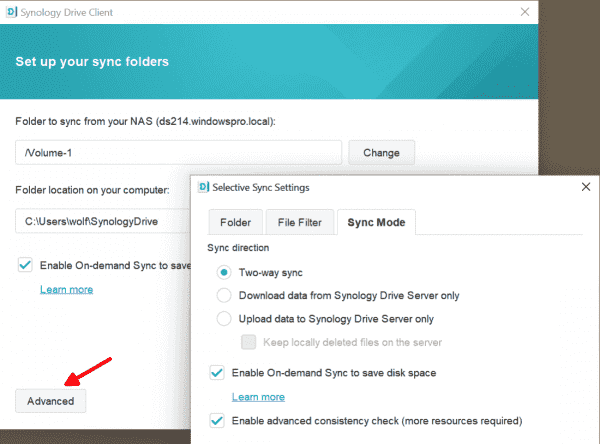Select the Two-way sync radio button
Screen dimensions: 600x444
[x=224, y=273]
